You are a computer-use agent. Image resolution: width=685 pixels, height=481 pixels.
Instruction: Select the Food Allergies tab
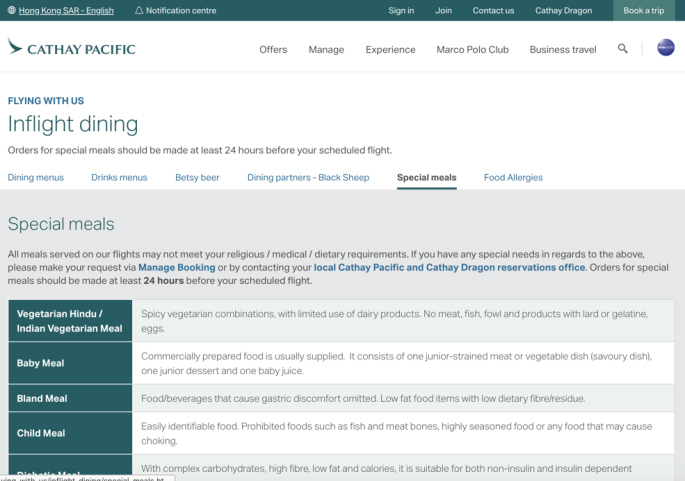pos(513,177)
